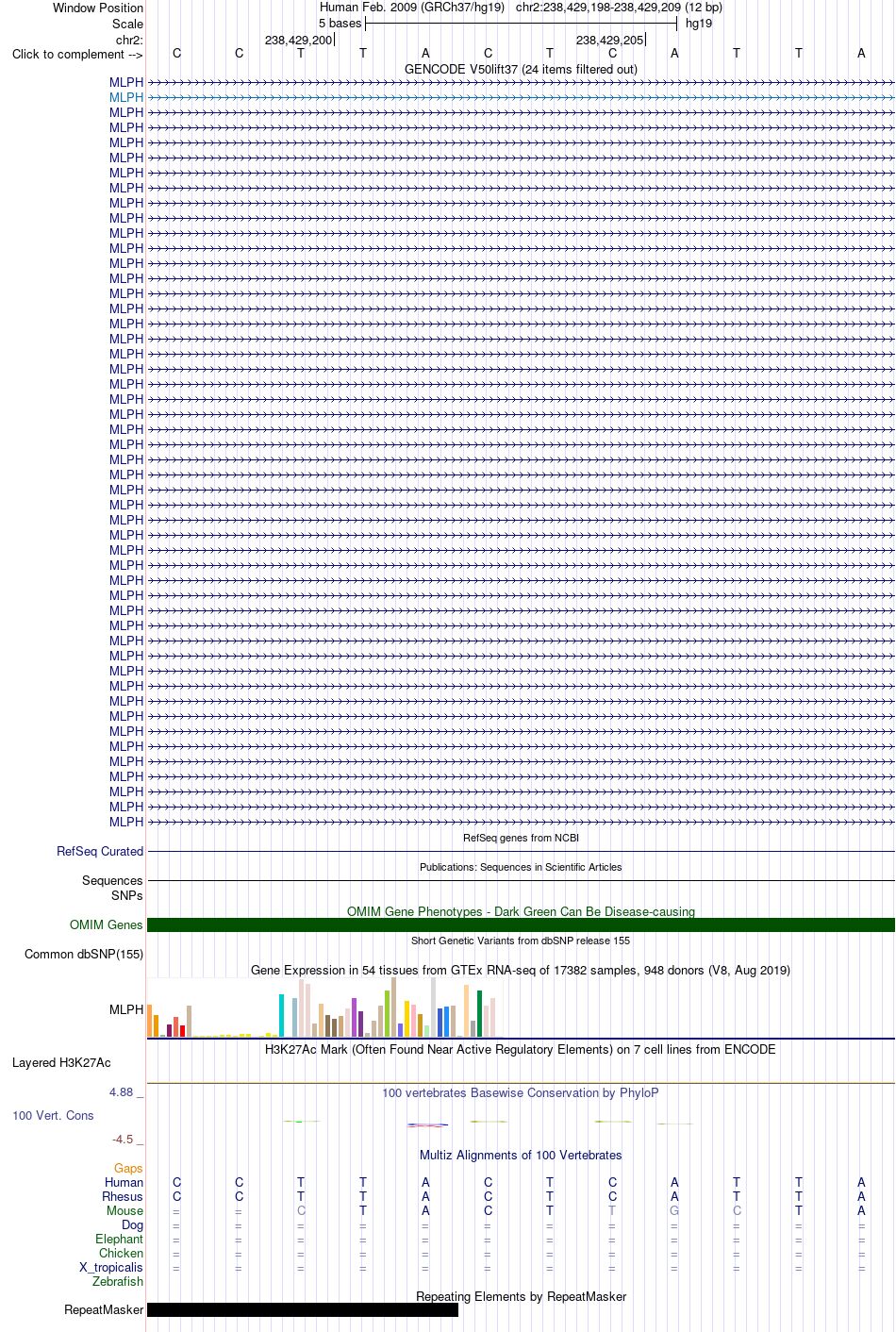This screenshot has width=896, height=1332.
Task: Select the Zebrafish alignment row label
Action: click(x=118, y=1281)
